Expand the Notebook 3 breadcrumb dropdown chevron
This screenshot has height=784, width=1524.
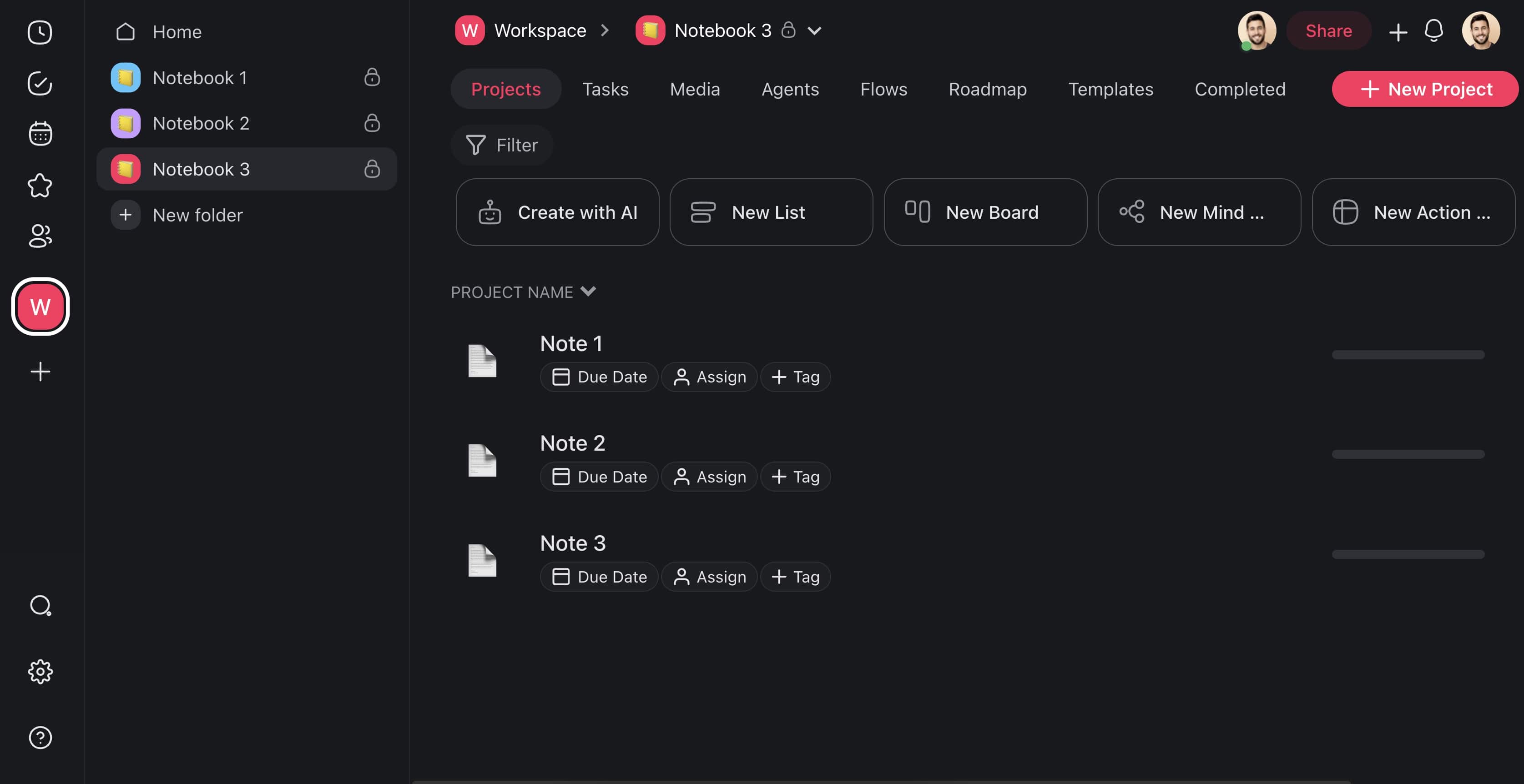[815, 31]
